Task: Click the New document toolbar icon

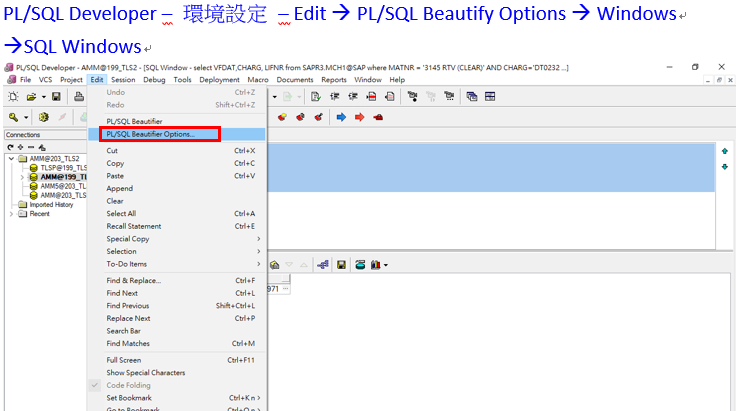Action: [x=13, y=97]
